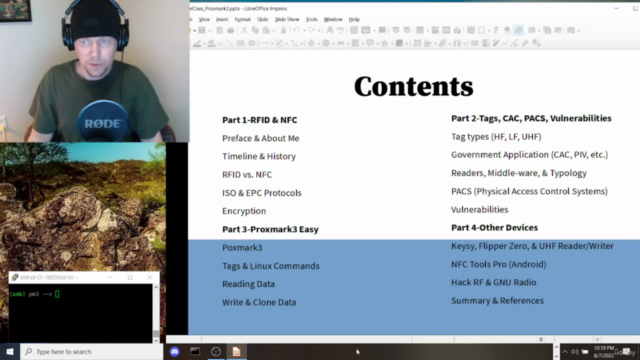Screen dimensions: 640x360
Task: Open the Save button dropdown arrow
Action: click(209, 31)
